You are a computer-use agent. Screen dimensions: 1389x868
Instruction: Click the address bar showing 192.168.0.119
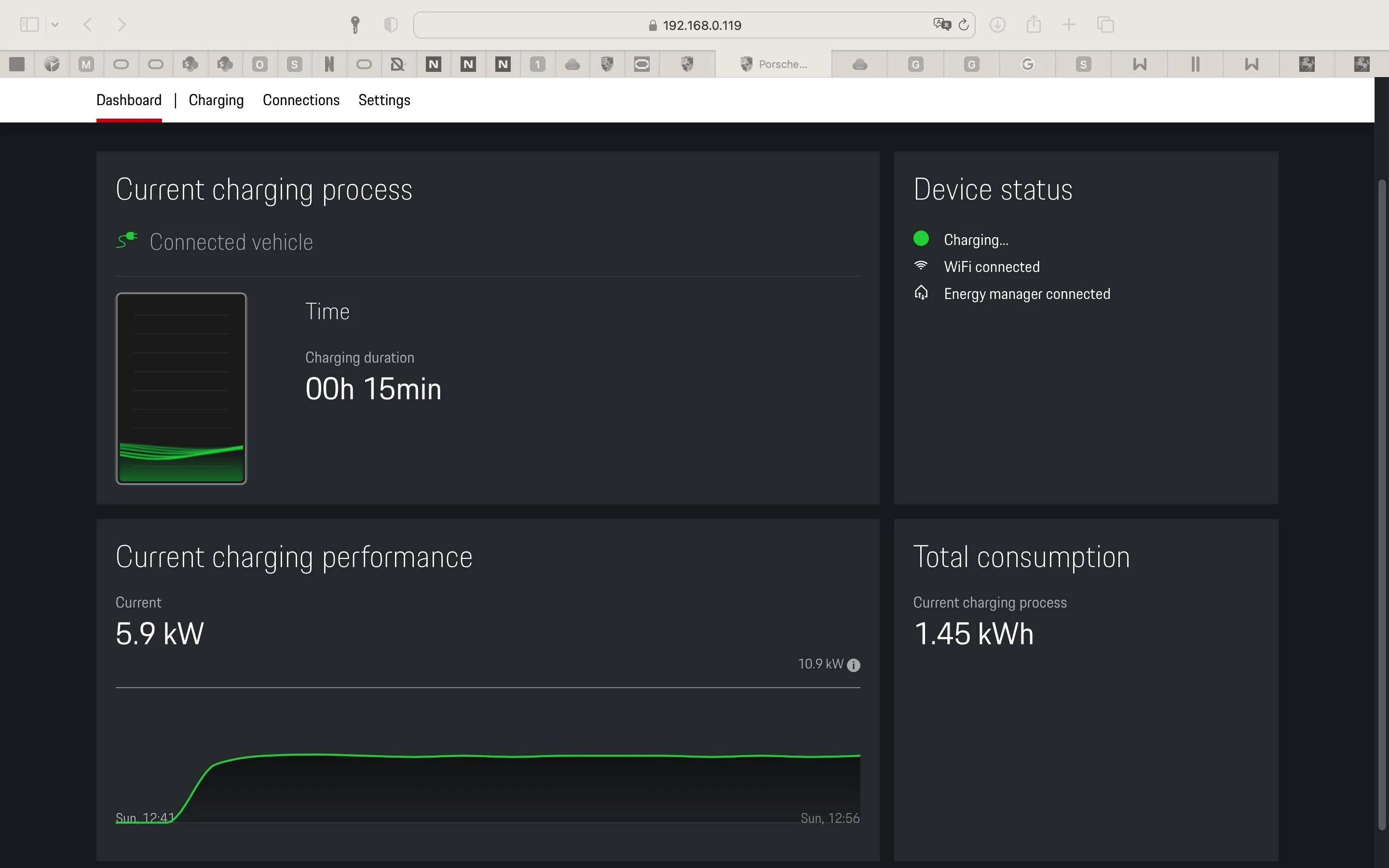[694, 25]
